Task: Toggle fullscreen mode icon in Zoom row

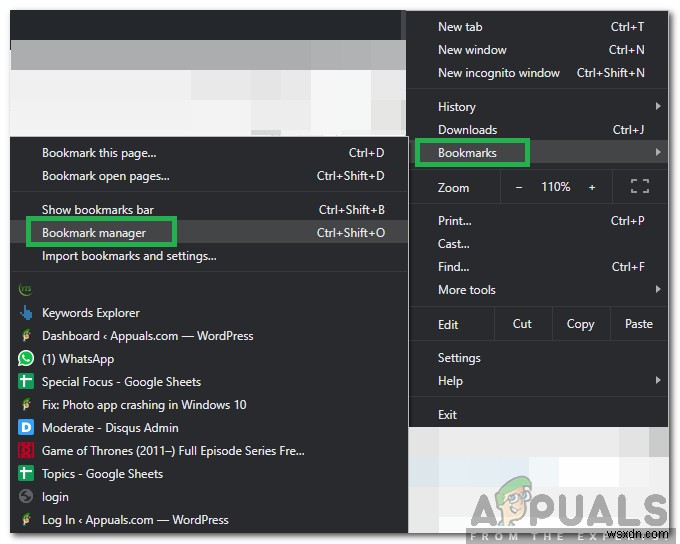Action: pyautogui.click(x=640, y=187)
